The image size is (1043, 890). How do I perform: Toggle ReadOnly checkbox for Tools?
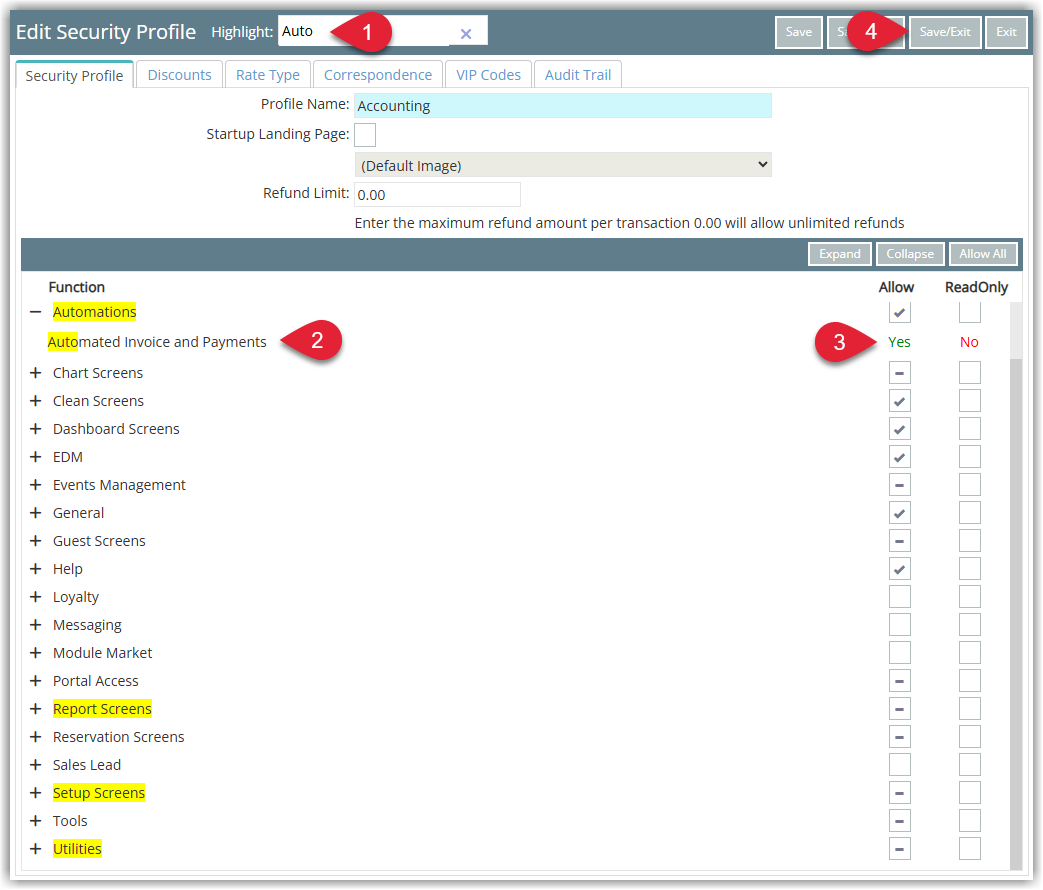(x=969, y=821)
